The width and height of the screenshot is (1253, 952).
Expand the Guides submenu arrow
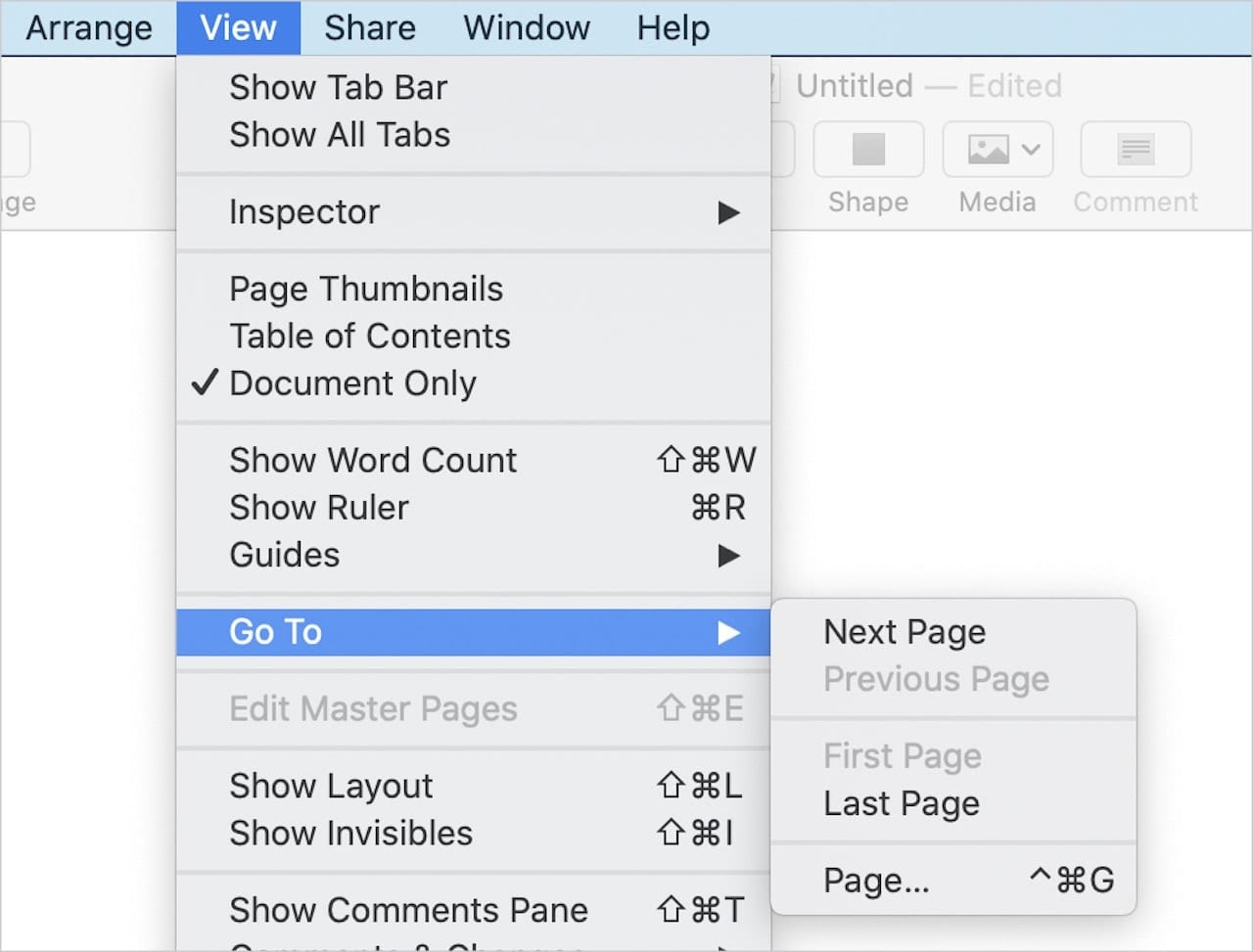point(728,556)
